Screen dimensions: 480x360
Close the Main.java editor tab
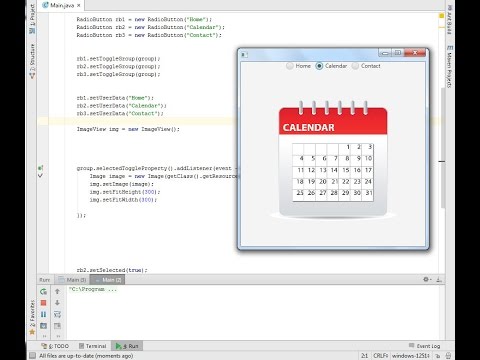(x=79, y=5)
